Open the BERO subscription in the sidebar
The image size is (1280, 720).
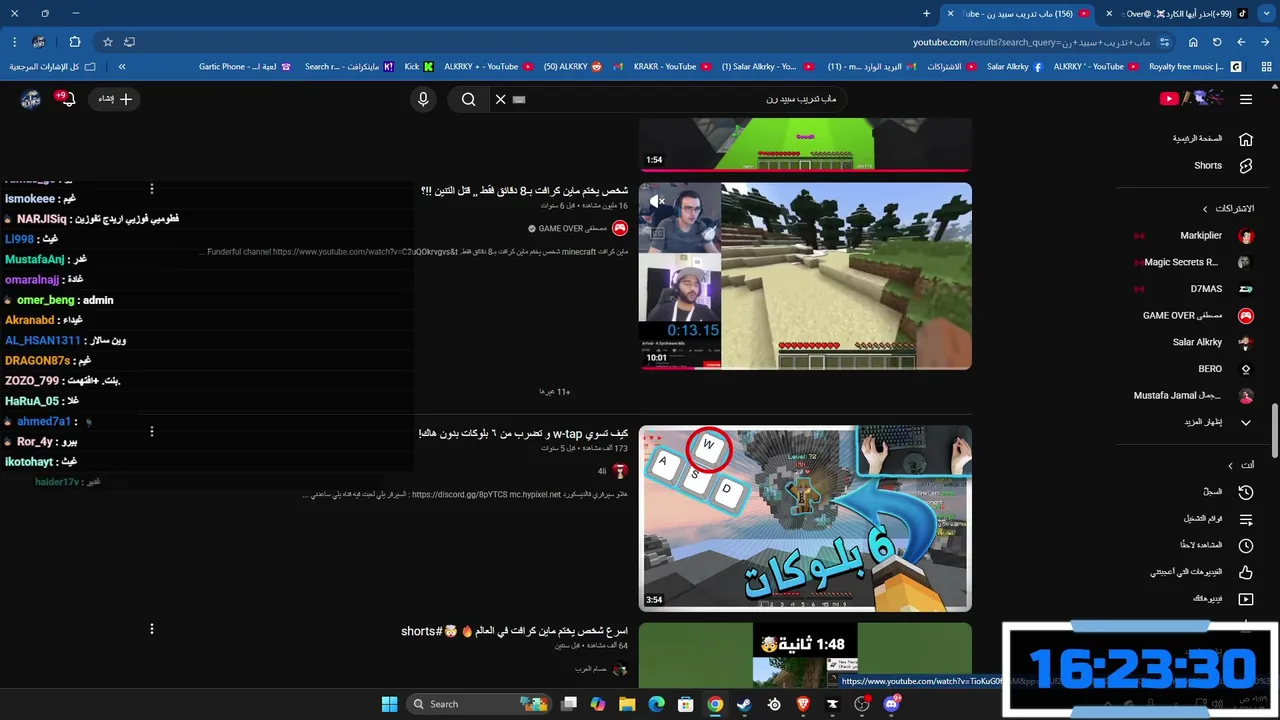1225,369
